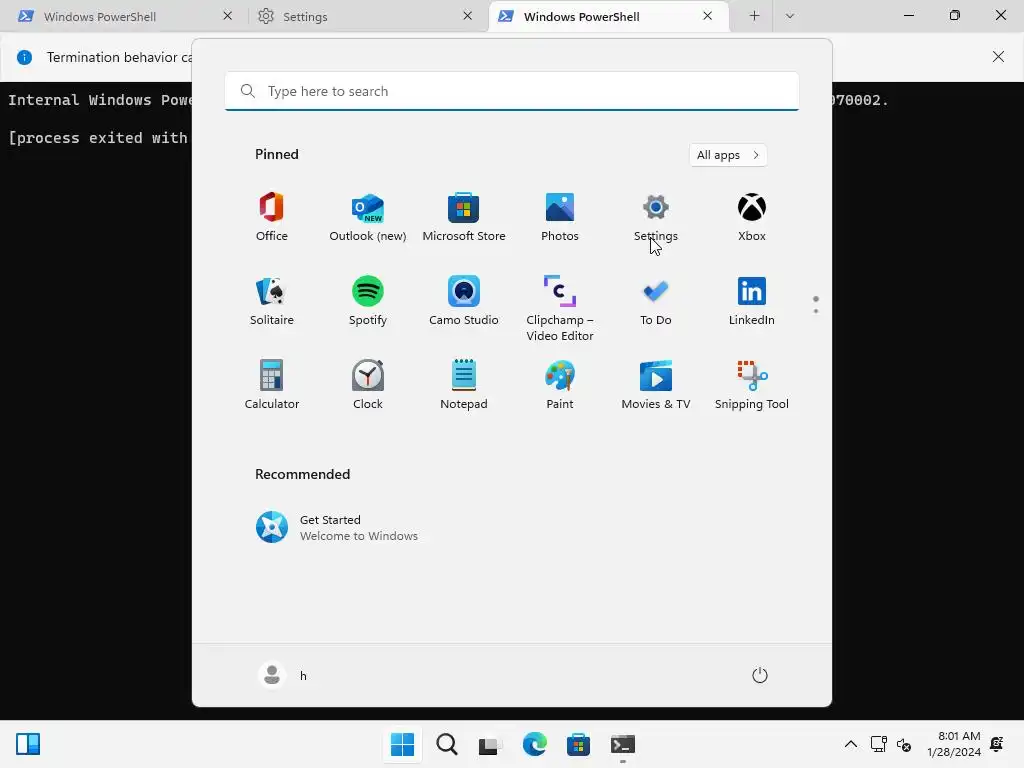This screenshot has width=1024, height=768.
Task: Close the first Windows PowerShell tab
Action: tap(227, 16)
